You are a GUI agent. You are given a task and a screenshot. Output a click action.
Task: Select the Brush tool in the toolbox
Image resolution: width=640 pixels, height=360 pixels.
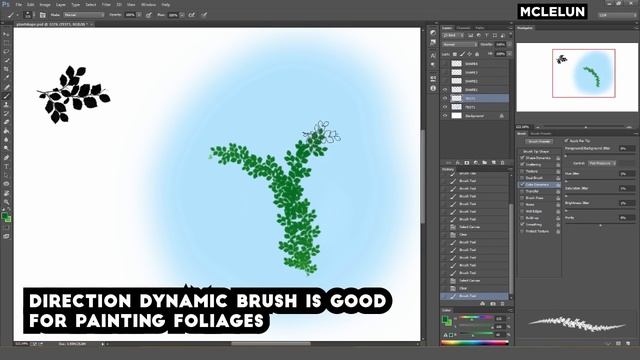(6, 96)
